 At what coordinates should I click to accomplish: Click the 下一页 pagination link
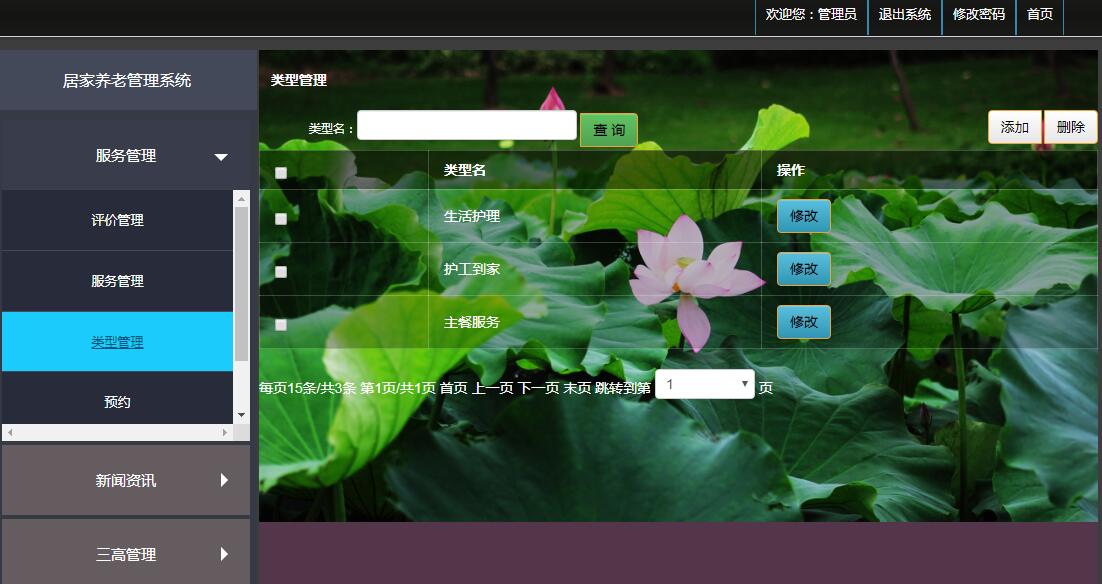(539, 388)
